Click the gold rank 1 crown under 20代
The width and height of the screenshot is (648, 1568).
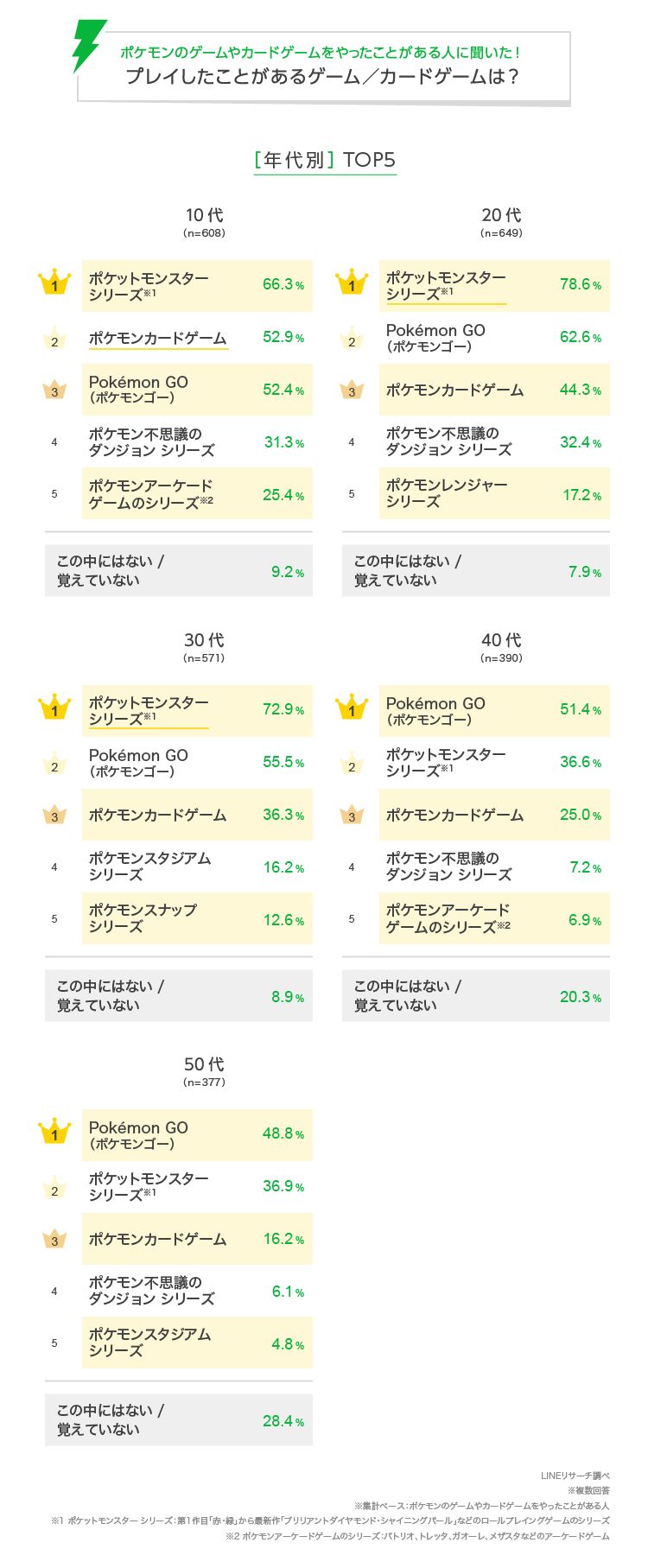[x=352, y=283]
